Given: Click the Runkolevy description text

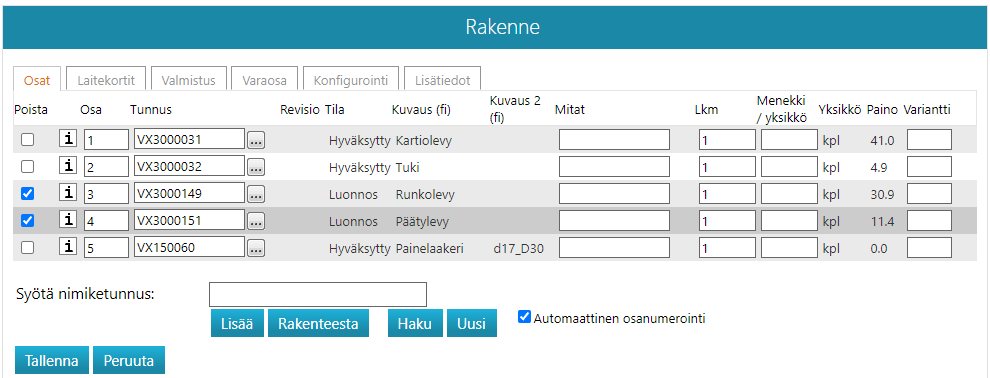Looking at the screenshot, I should point(425,195).
